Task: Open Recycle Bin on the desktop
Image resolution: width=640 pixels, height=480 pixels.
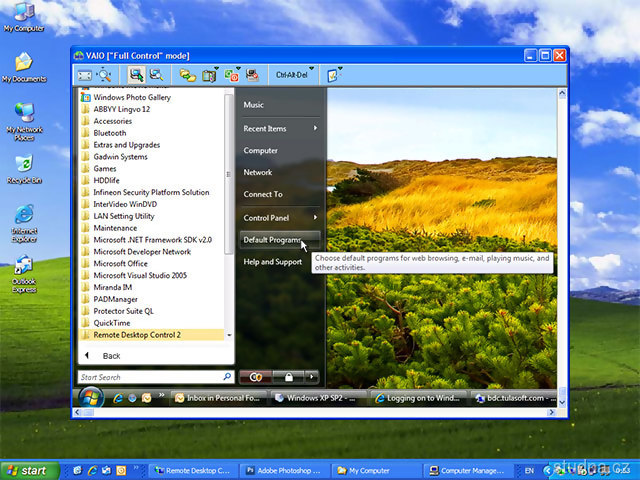Action: tap(23, 165)
